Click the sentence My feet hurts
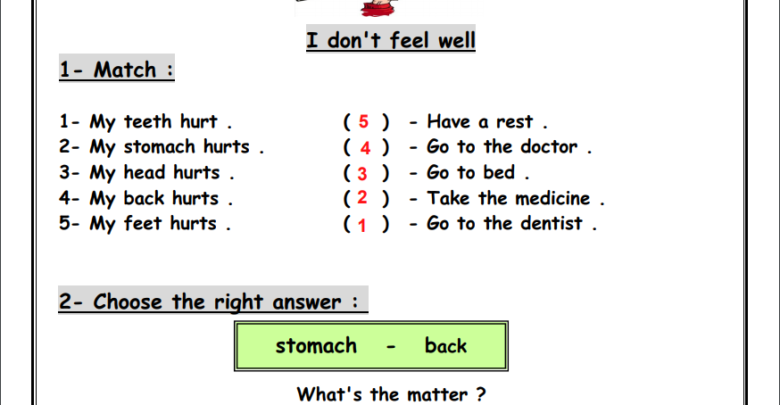 145,223
